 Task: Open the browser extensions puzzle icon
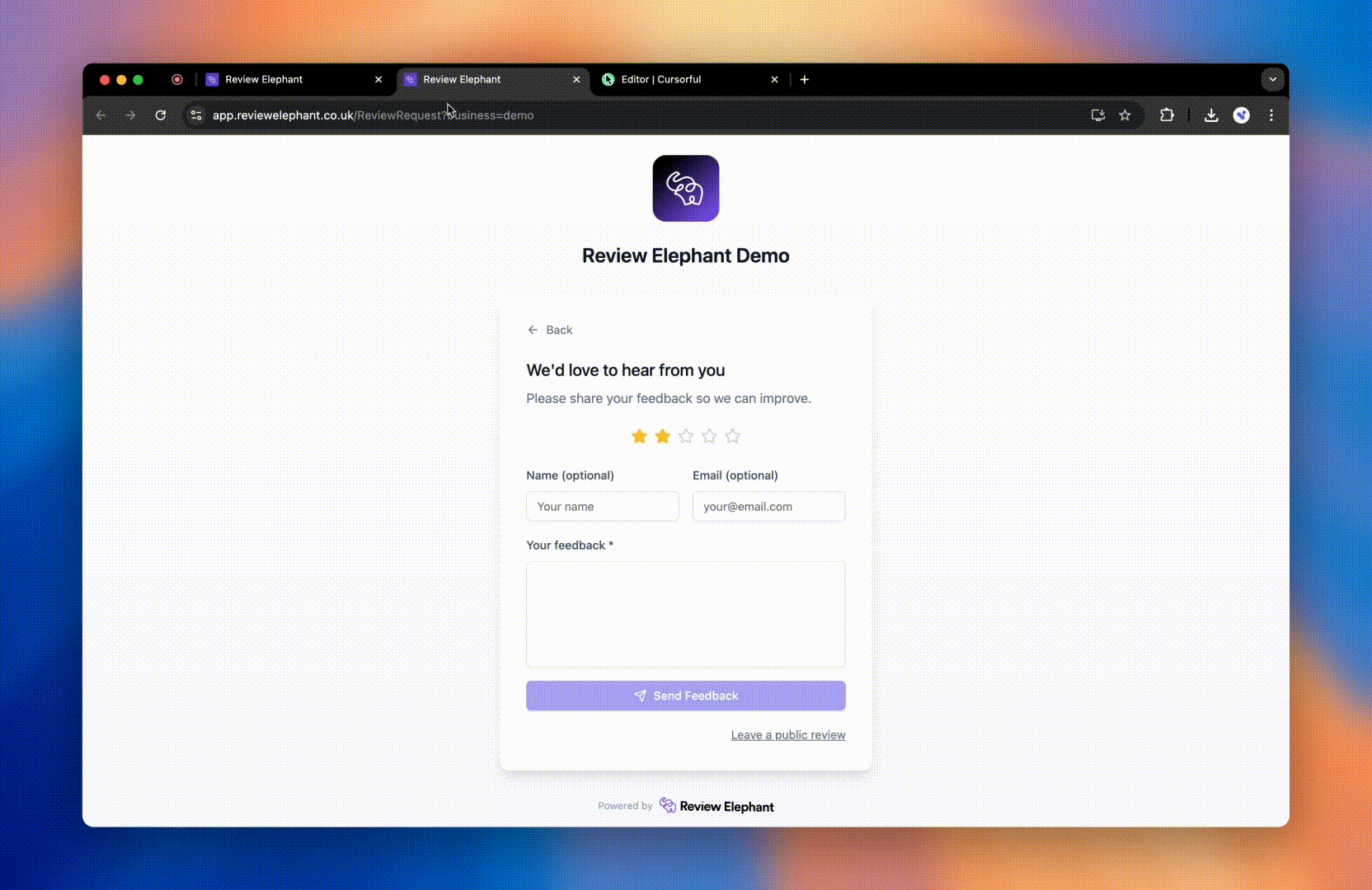(1167, 115)
